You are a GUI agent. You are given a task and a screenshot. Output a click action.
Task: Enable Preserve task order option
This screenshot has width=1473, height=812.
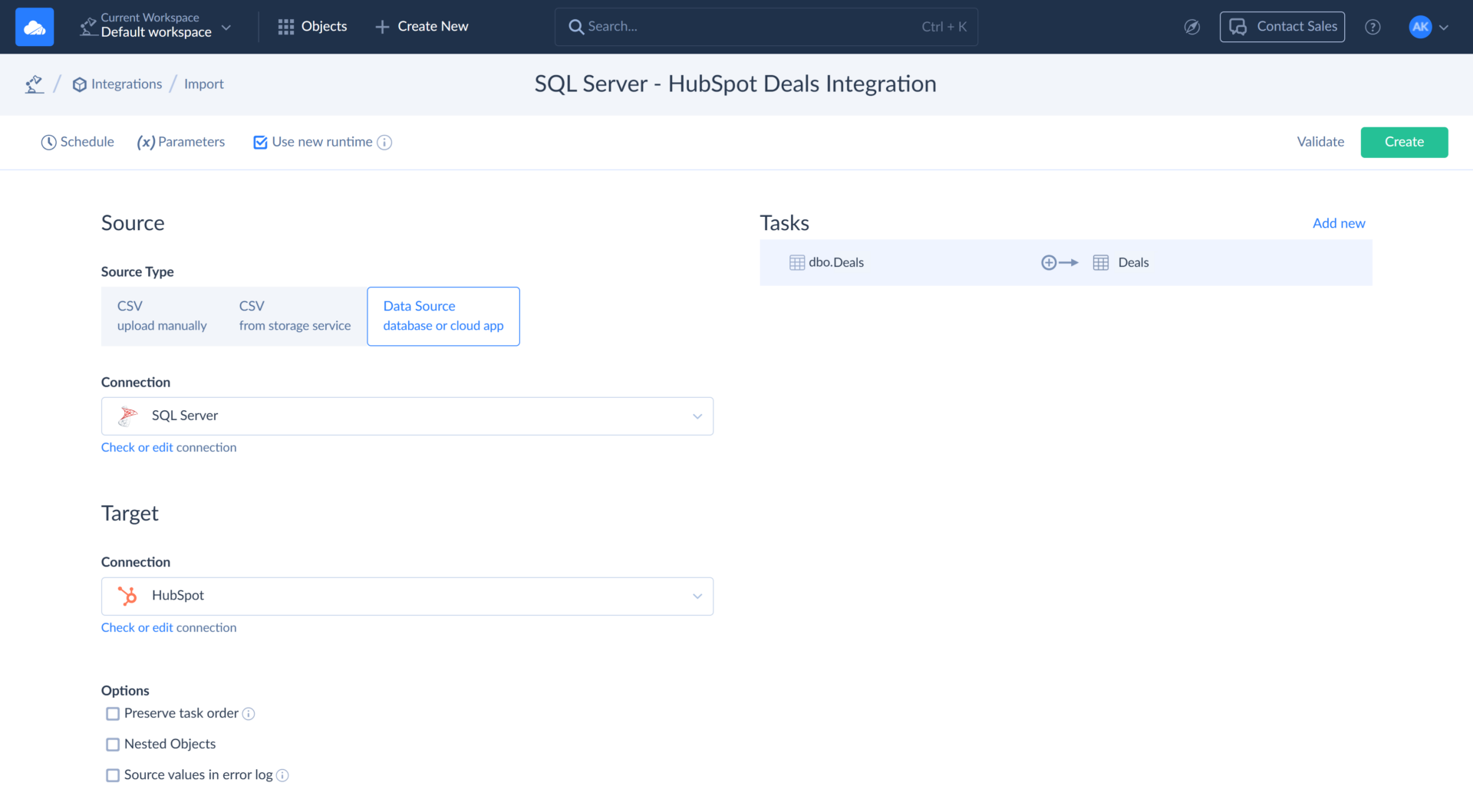(113, 713)
